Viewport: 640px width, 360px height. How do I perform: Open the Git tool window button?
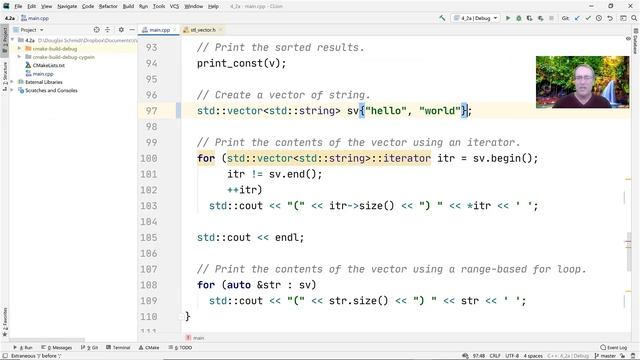[89, 347]
